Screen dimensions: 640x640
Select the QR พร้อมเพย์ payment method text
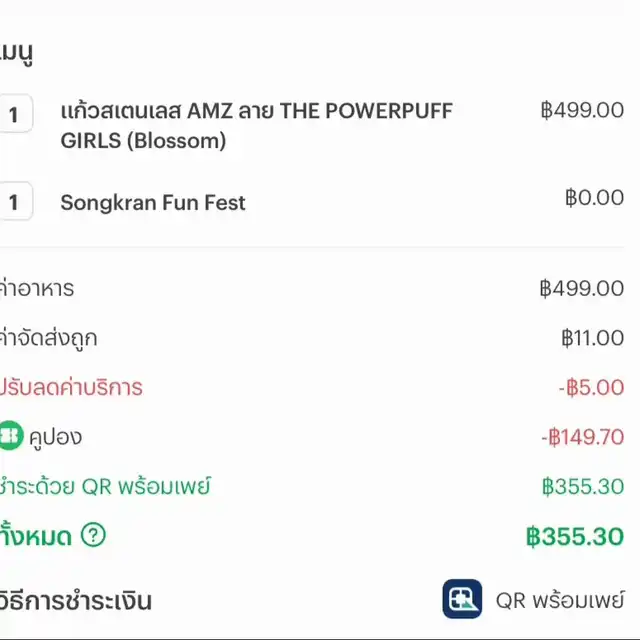click(560, 600)
